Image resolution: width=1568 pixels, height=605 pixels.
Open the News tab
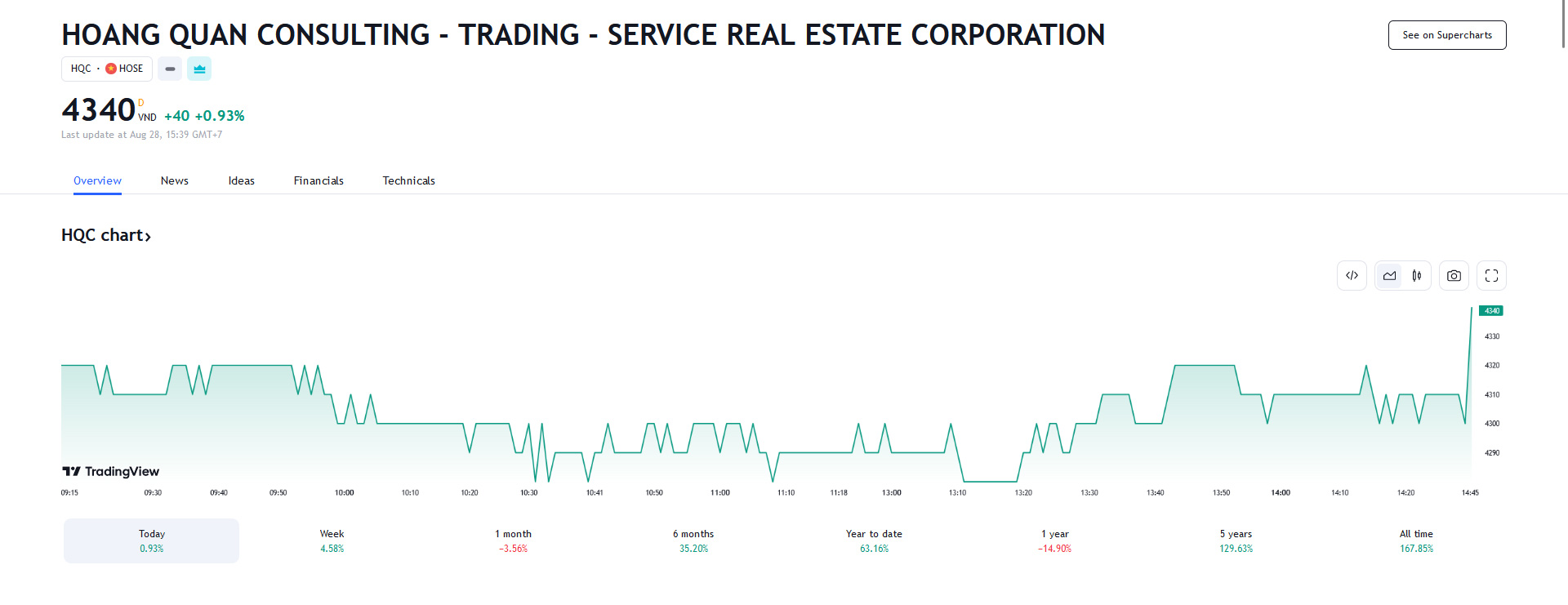click(175, 180)
